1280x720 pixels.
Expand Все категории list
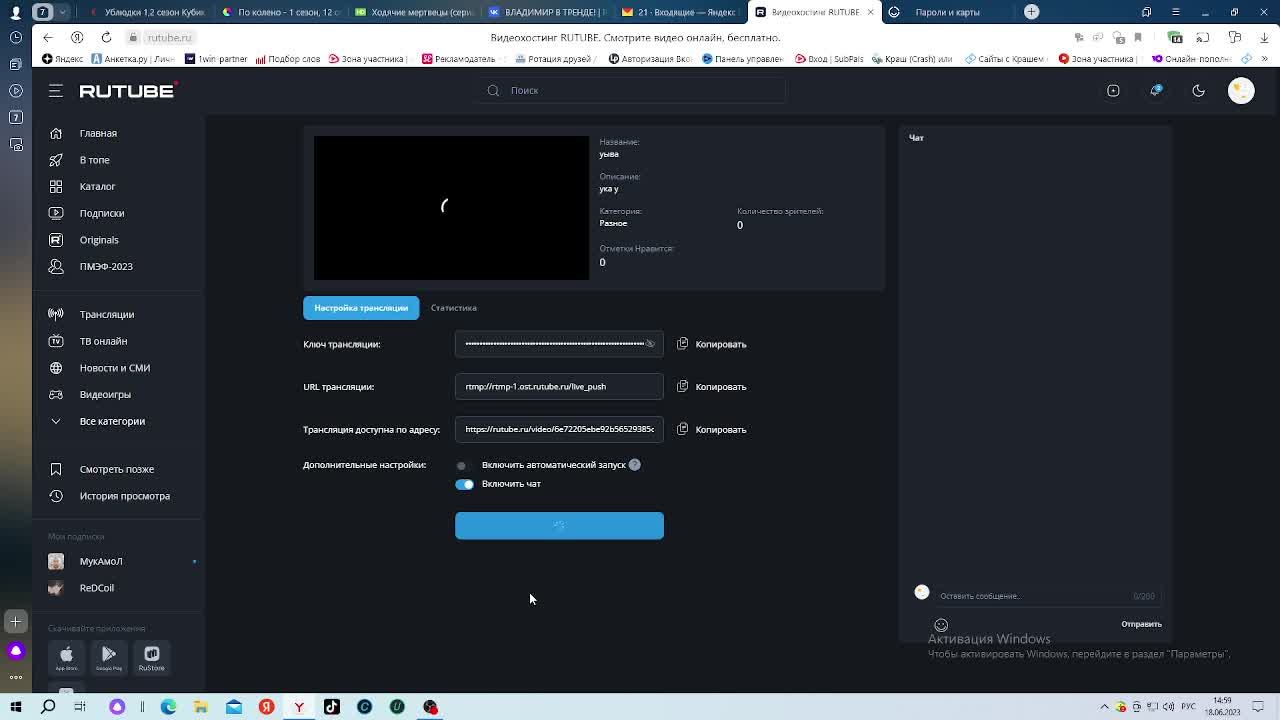click(x=111, y=421)
